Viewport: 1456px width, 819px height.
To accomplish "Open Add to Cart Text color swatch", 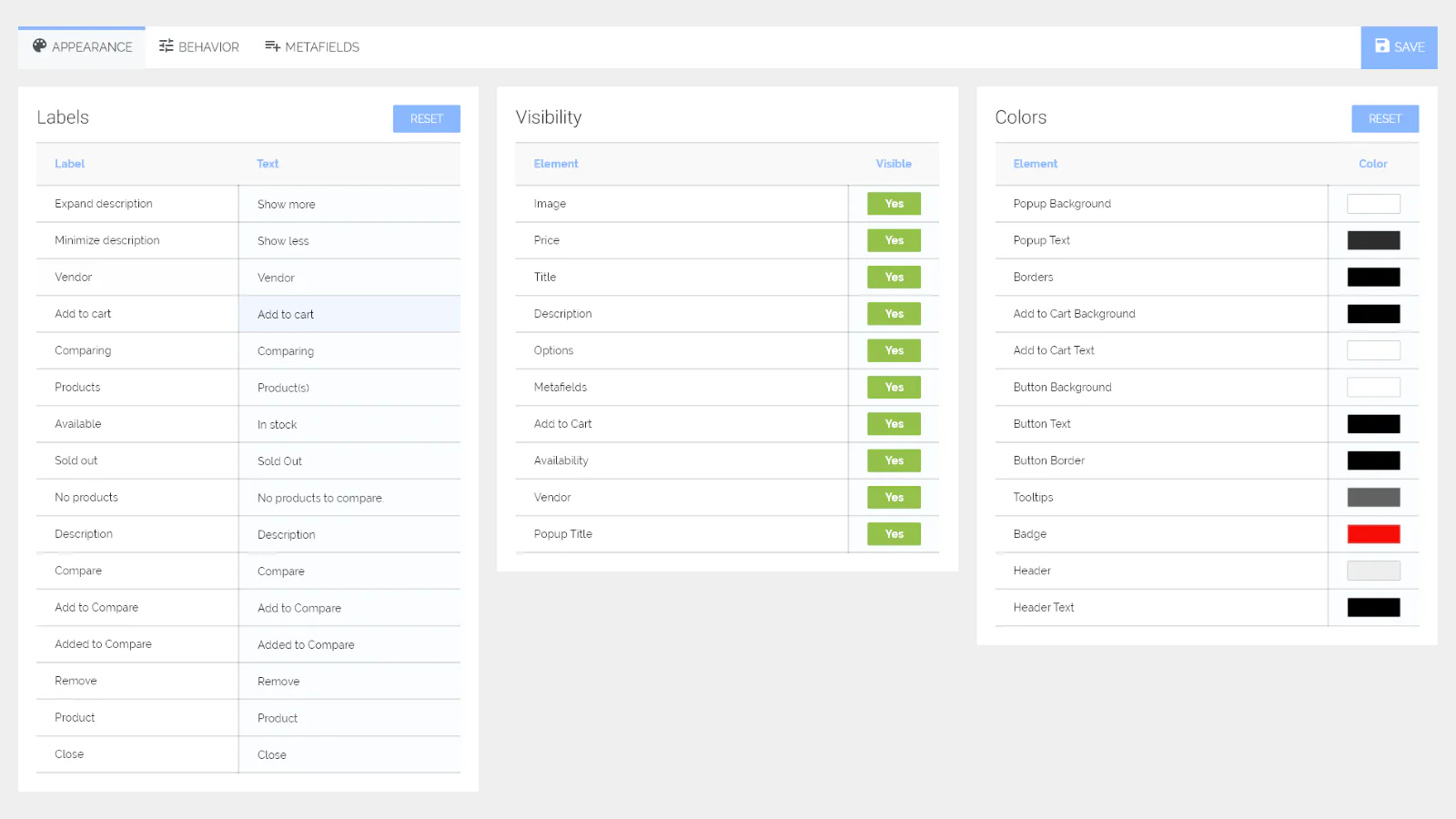I will (x=1373, y=350).
